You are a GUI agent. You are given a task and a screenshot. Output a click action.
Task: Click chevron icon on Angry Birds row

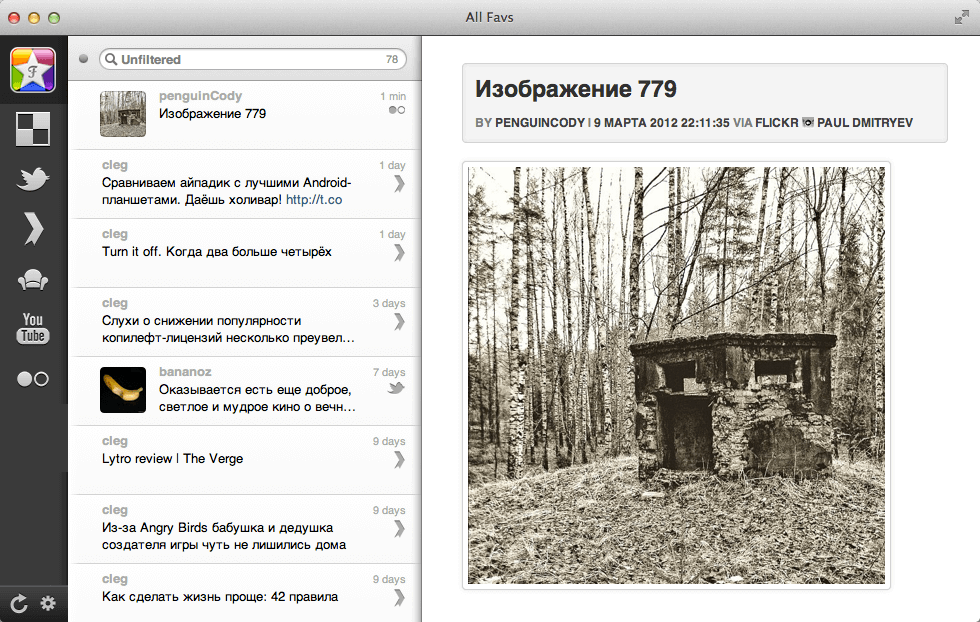[x=399, y=529]
